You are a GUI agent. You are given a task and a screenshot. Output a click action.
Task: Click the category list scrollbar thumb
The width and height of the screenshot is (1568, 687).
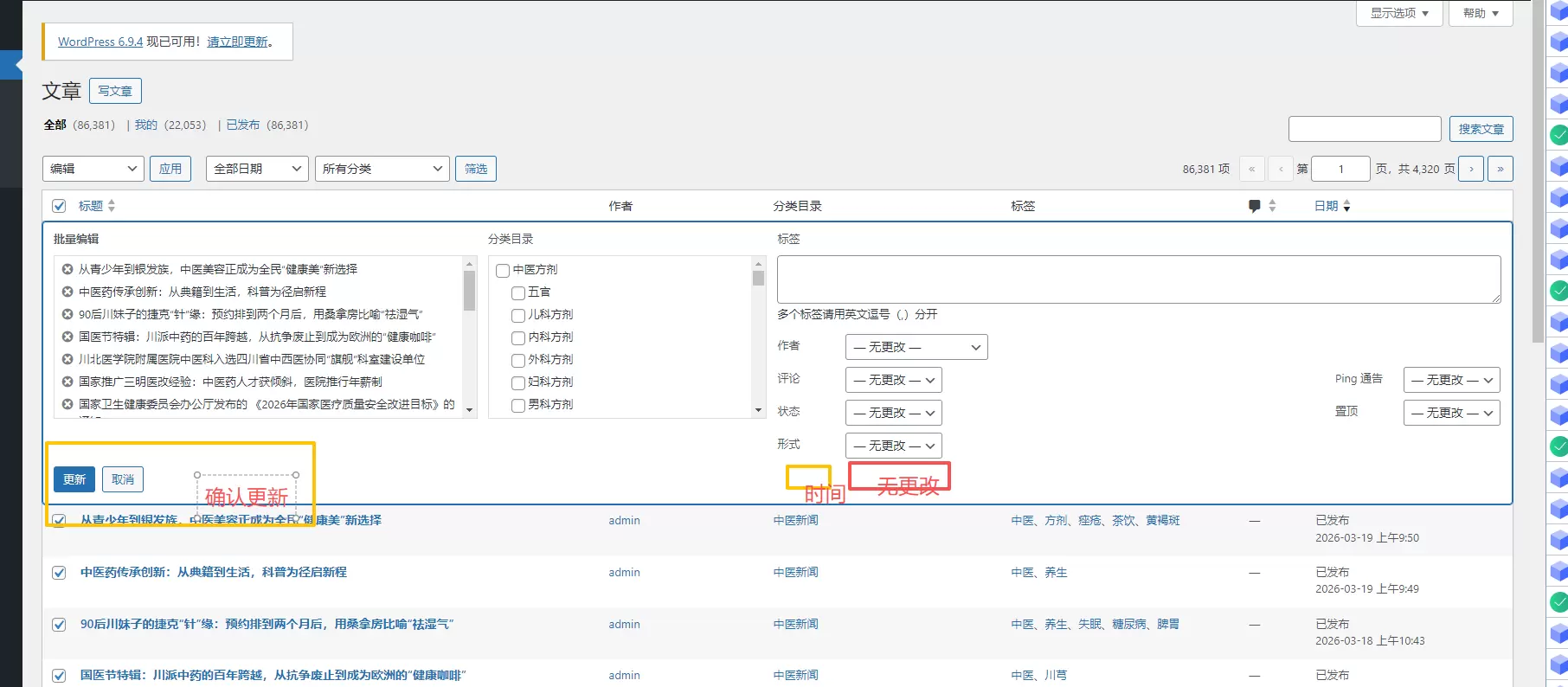pos(758,278)
